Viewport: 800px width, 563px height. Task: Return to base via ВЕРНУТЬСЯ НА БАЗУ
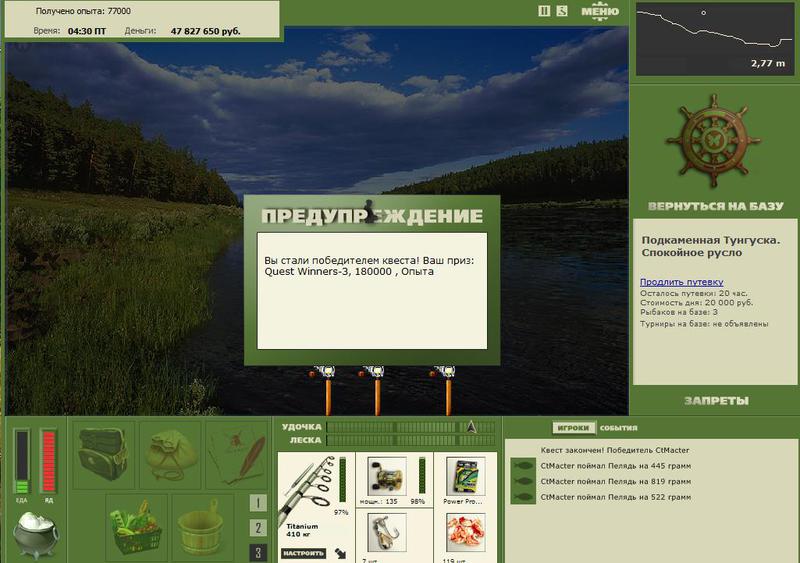pyautogui.click(x=715, y=206)
